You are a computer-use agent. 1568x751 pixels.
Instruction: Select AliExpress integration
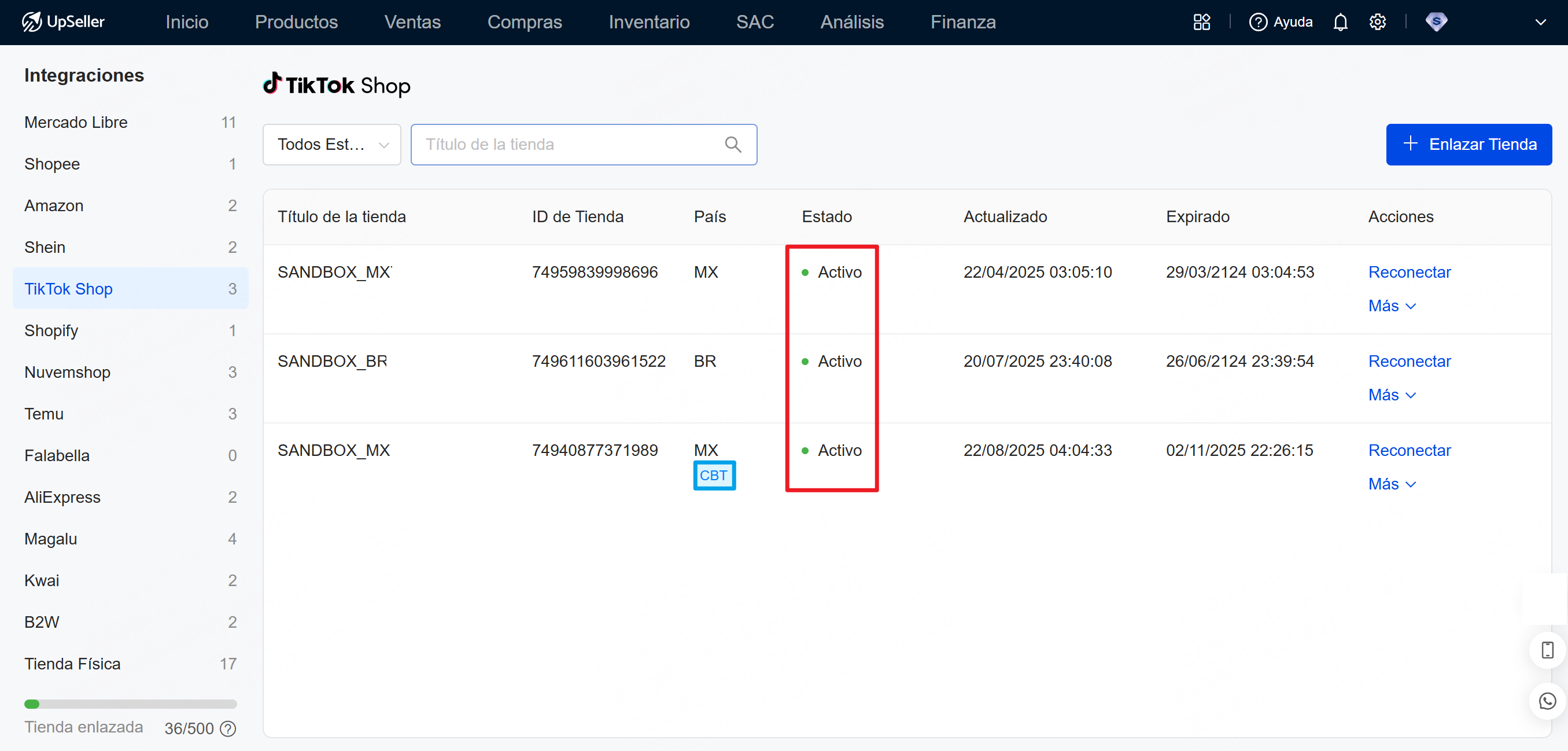click(x=130, y=497)
